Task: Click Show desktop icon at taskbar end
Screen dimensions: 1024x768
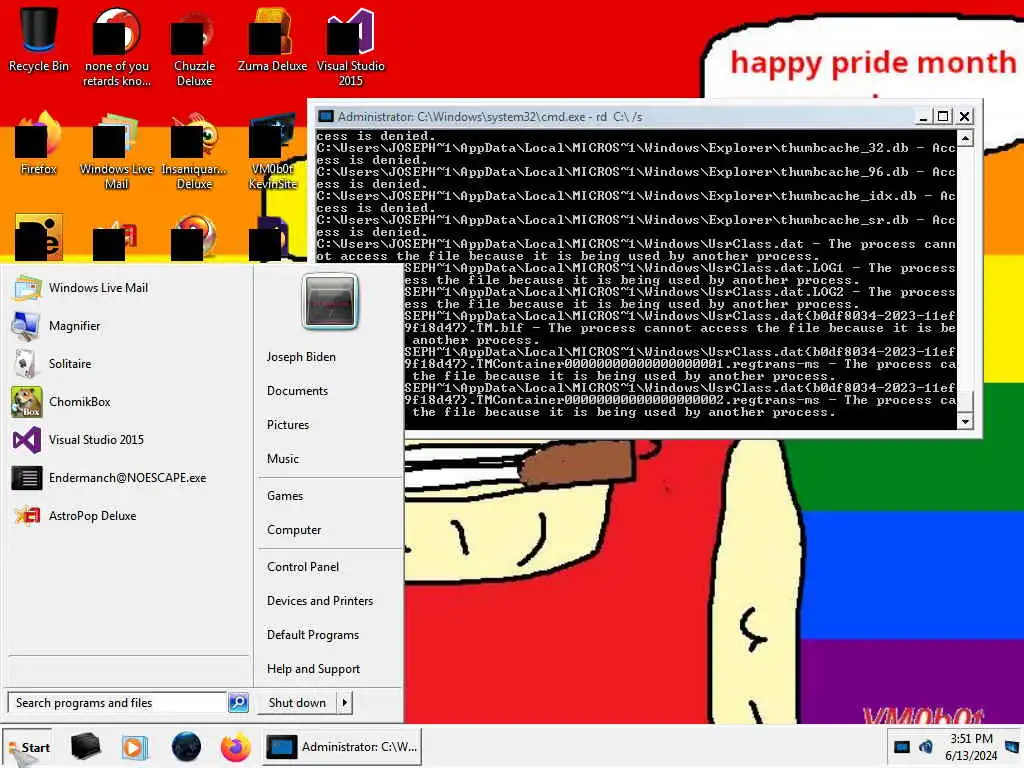Action: point(1012,746)
